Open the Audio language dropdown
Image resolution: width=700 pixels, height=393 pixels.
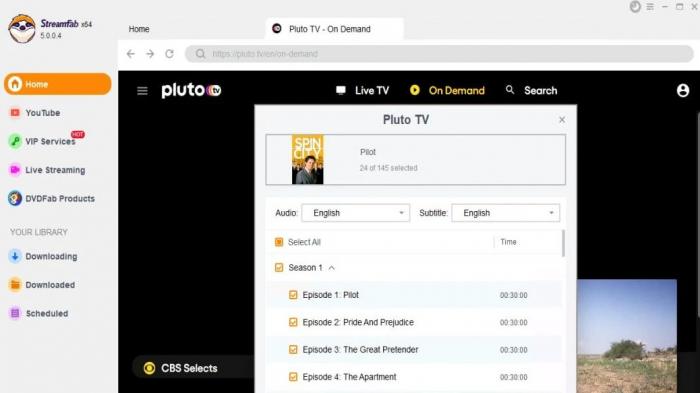click(x=356, y=213)
